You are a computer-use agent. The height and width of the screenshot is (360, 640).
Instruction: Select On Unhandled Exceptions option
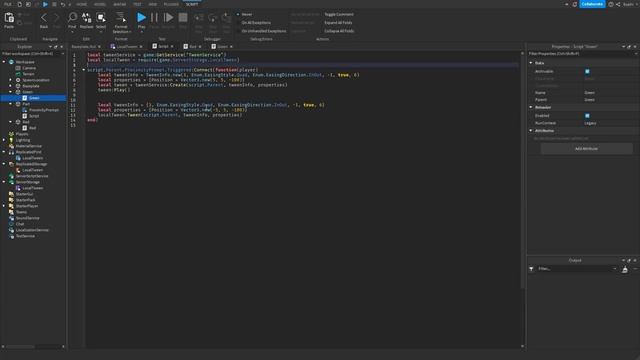(x=261, y=31)
